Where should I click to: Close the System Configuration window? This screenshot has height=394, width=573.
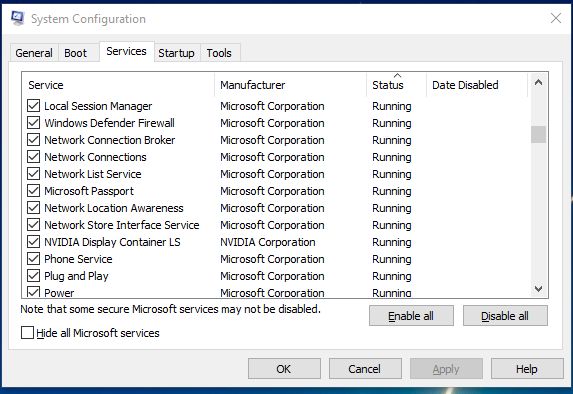pos(555,18)
